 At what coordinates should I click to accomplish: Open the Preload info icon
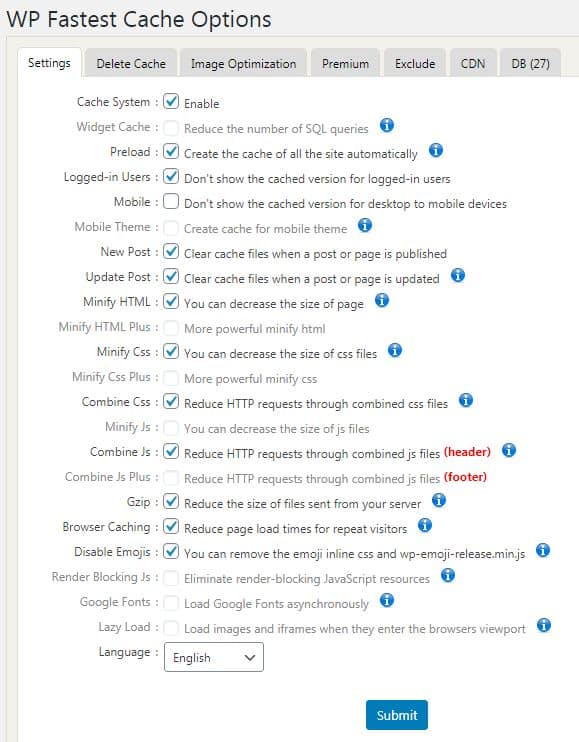(436, 150)
